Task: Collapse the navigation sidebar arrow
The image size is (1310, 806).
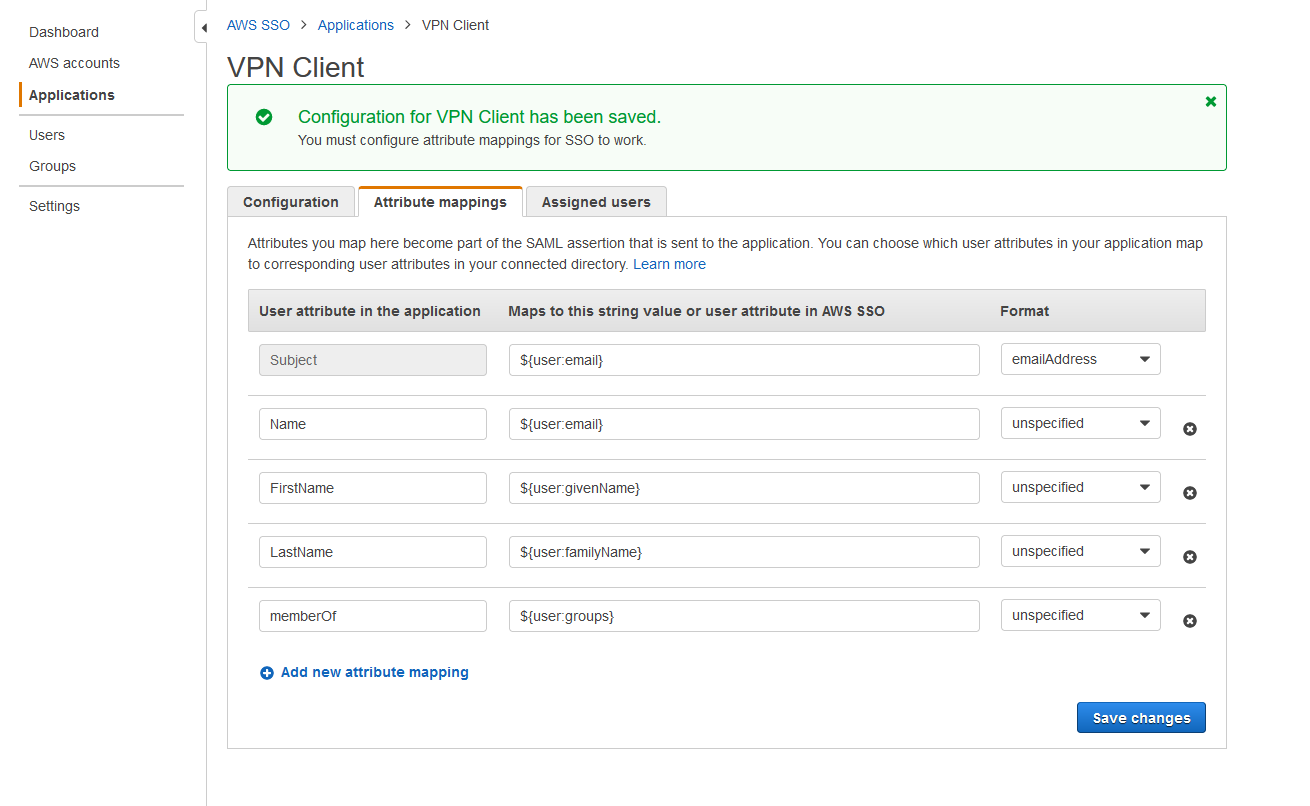Action: (202, 27)
